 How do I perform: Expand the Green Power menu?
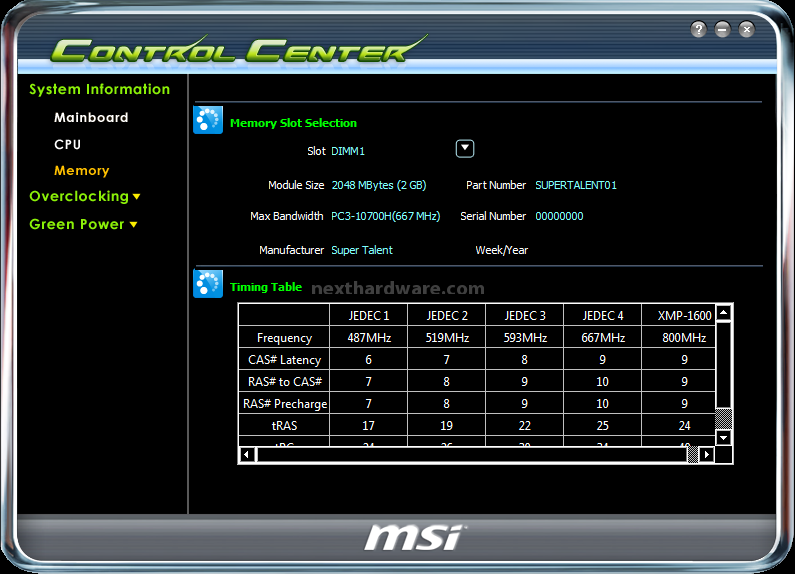[x=83, y=224]
